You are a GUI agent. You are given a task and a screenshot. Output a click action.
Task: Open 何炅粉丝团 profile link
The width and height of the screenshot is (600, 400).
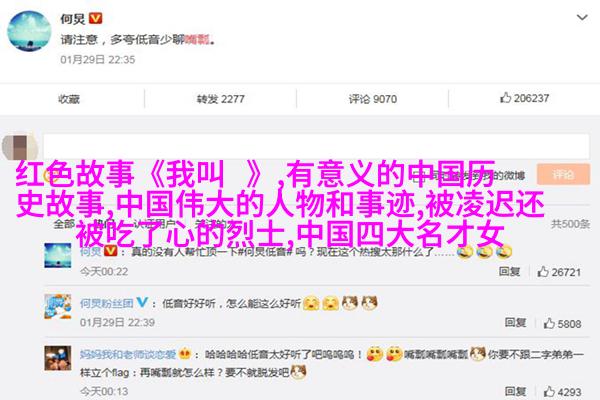coord(106,304)
